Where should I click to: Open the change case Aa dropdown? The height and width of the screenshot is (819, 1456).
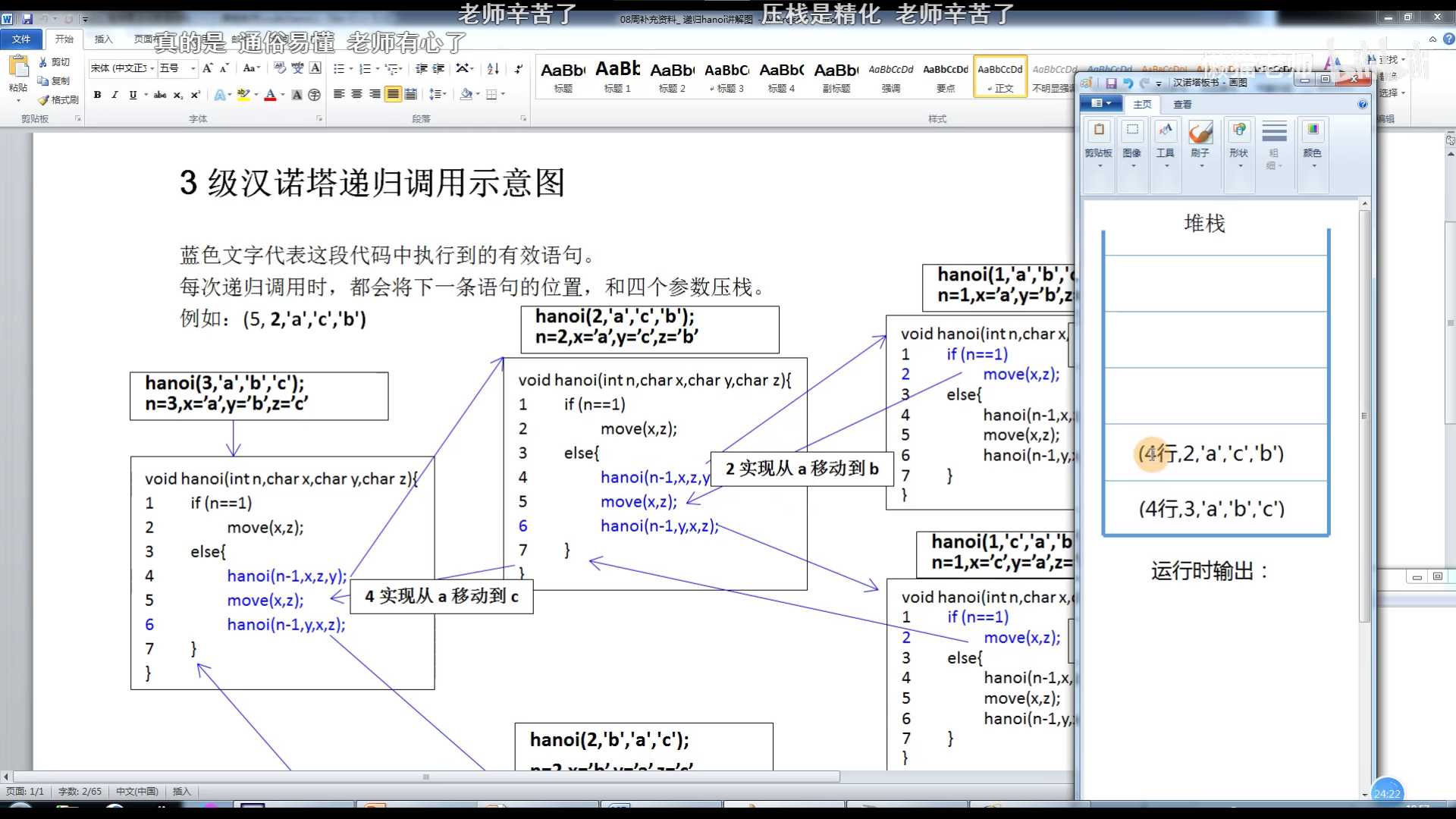pyautogui.click(x=252, y=68)
